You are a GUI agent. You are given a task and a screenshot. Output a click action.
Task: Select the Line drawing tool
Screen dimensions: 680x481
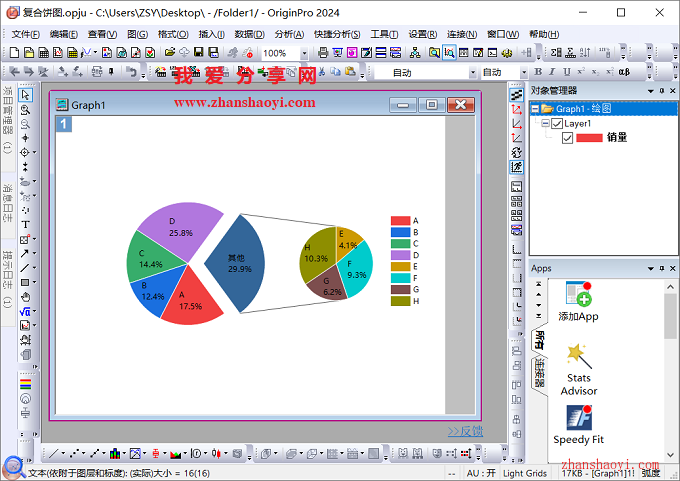[25, 268]
